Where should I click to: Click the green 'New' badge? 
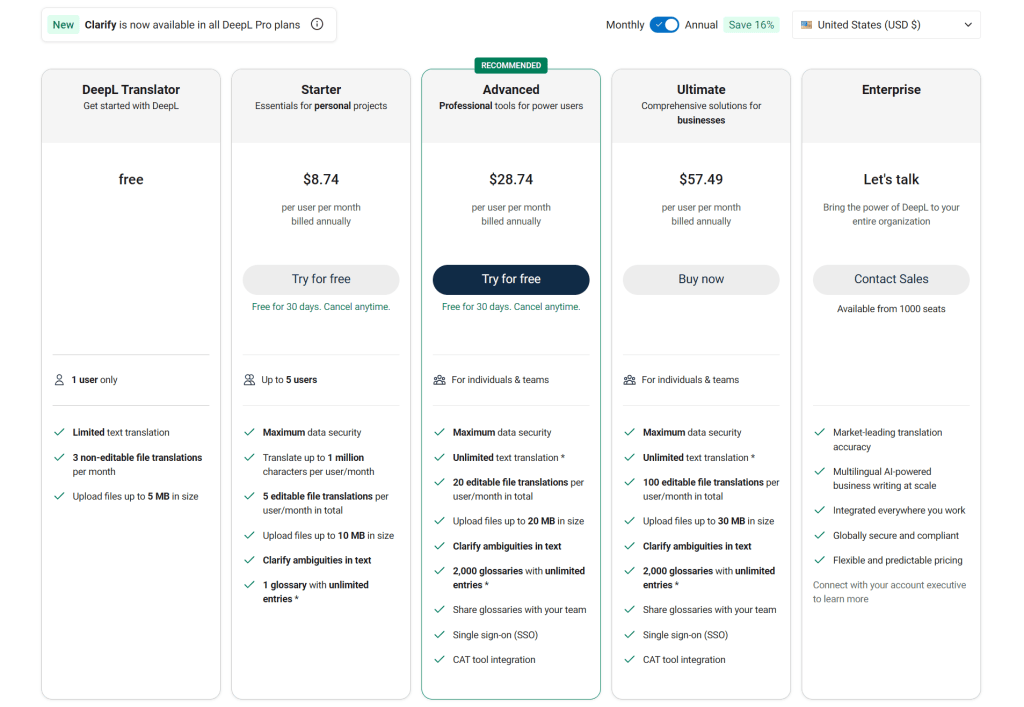coord(63,25)
